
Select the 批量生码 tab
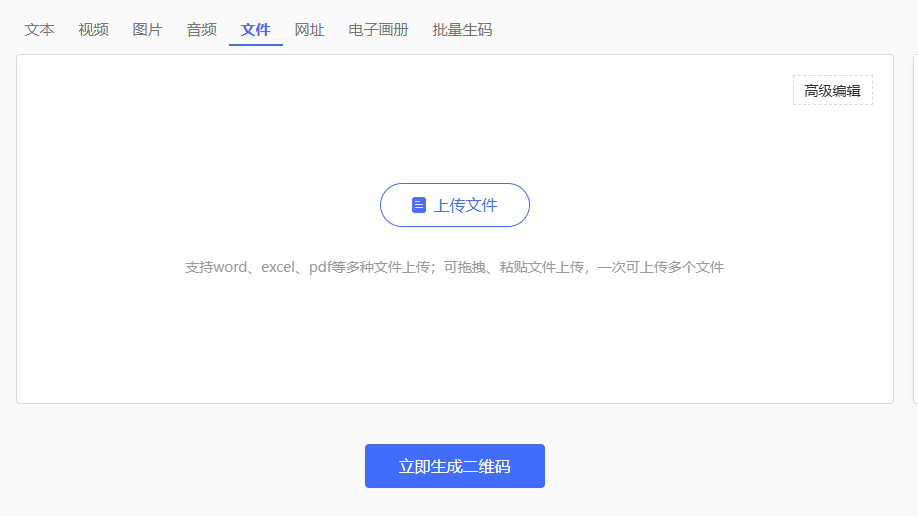click(462, 30)
